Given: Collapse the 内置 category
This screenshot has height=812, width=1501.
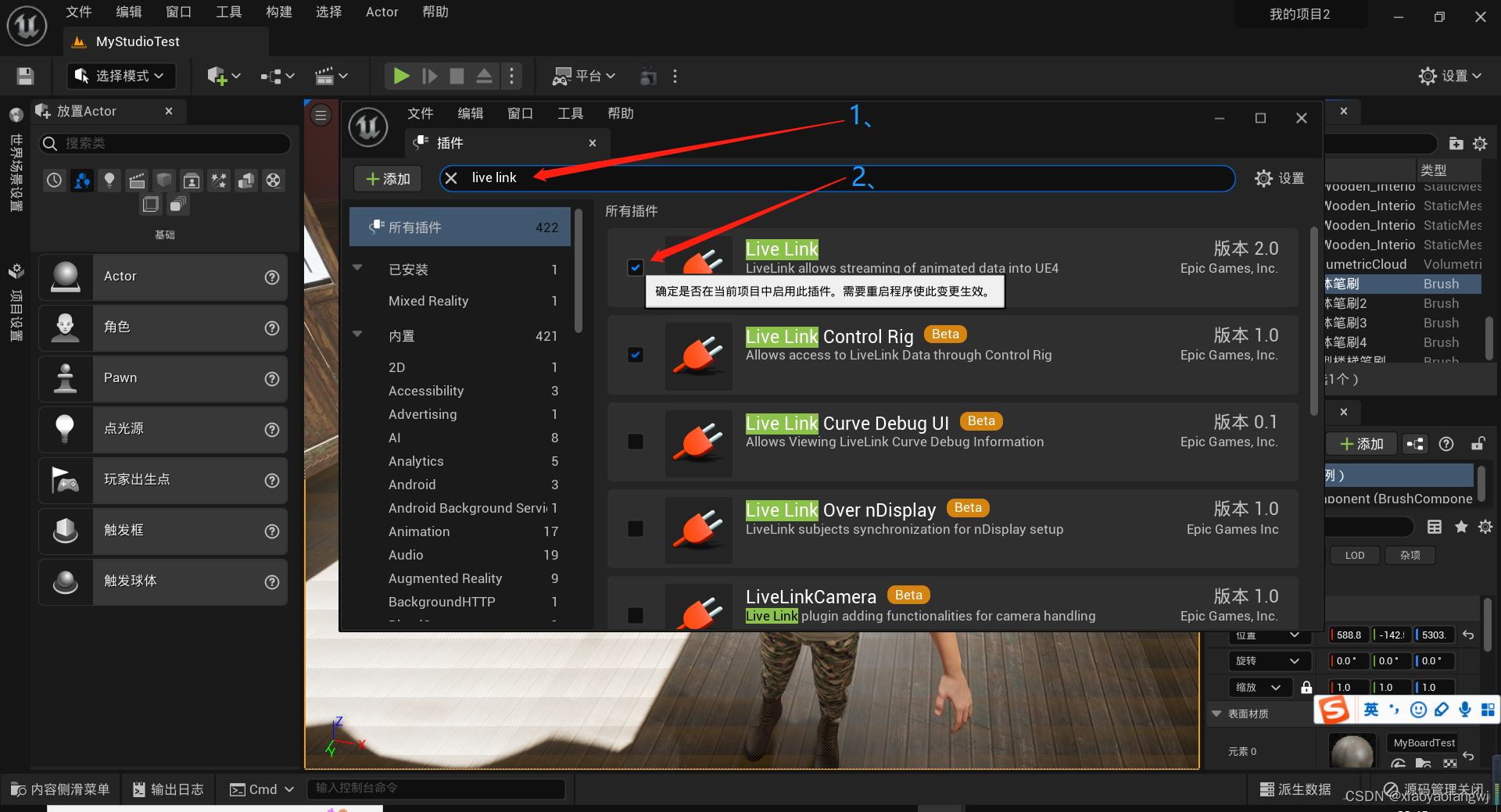Looking at the screenshot, I should 358,334.
